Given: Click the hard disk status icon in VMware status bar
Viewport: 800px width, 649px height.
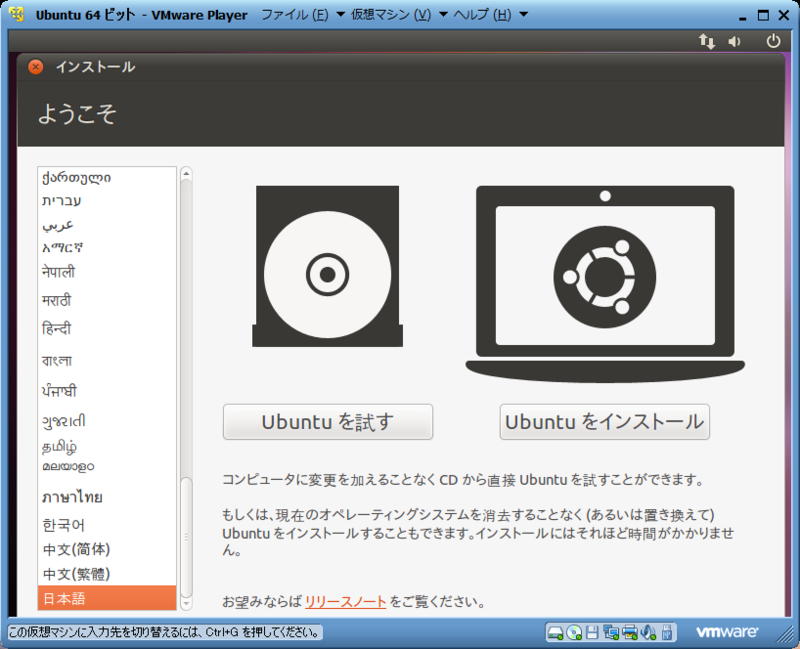Looking at the screenshot, I should pos(555,632).
